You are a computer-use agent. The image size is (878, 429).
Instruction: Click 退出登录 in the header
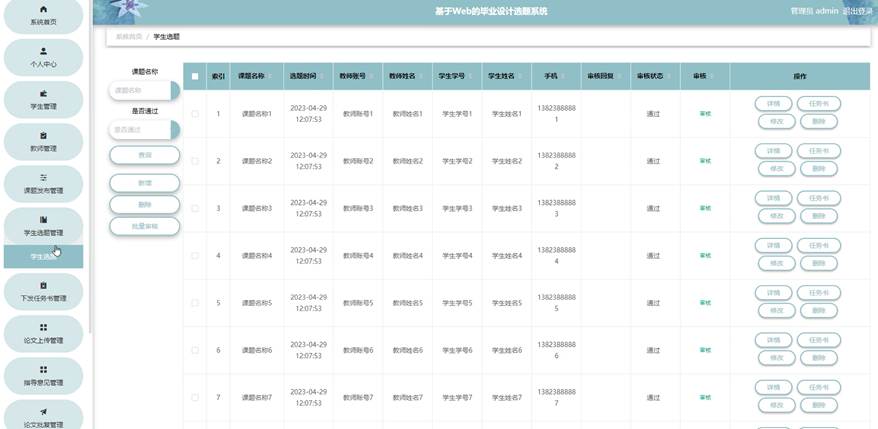[857, 11]
